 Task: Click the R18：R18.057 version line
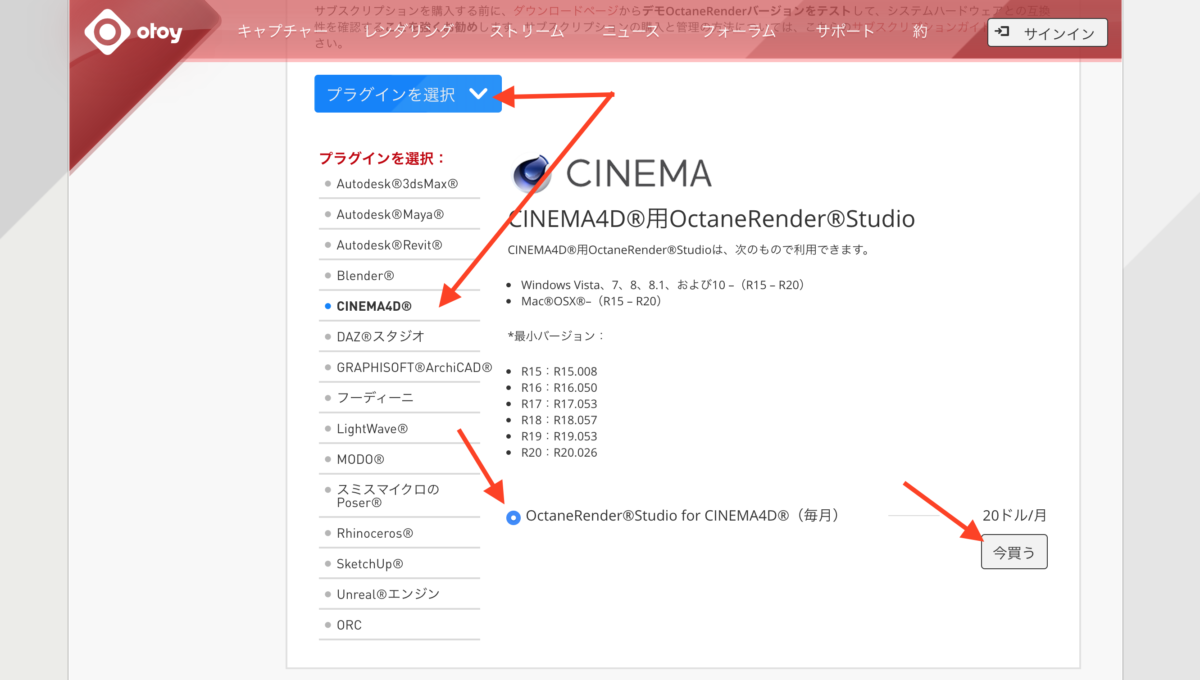(x=559, y=420)
